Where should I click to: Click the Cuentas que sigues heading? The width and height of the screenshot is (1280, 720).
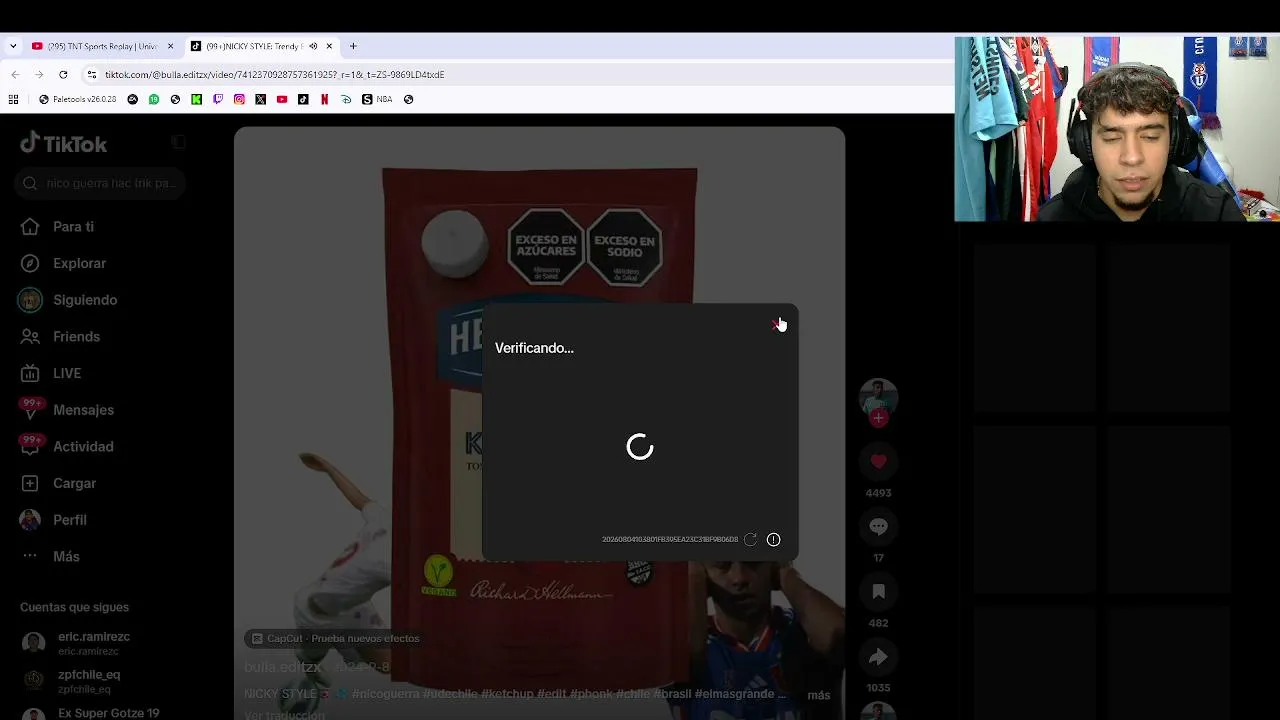[74, 607]
